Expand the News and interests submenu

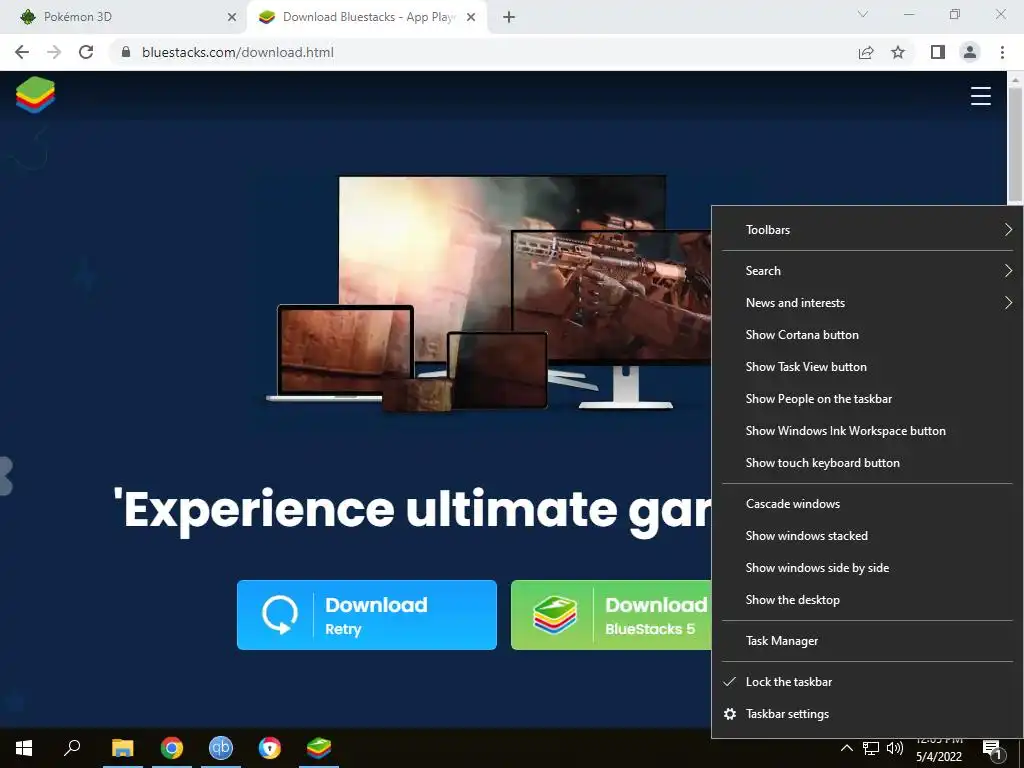tap(867, 303)
